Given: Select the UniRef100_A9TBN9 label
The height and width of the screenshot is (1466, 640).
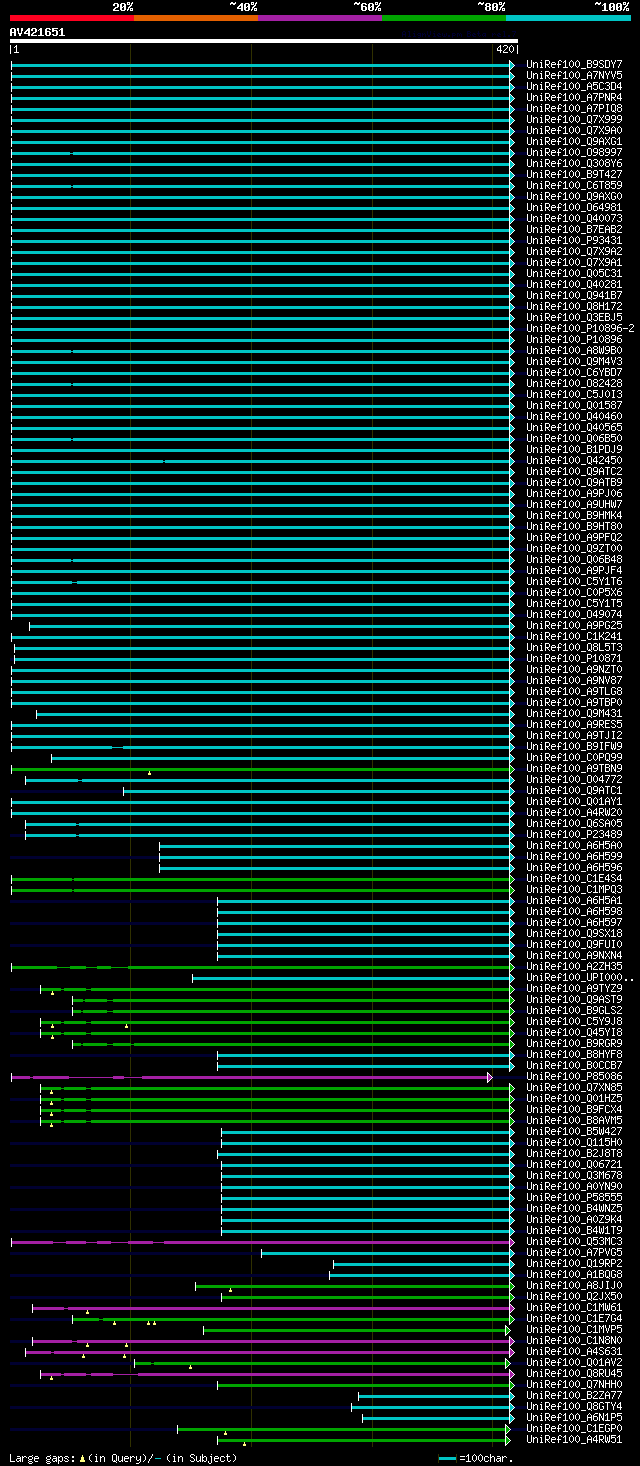Looking at the screenshot, I should (x=574, y=768).
